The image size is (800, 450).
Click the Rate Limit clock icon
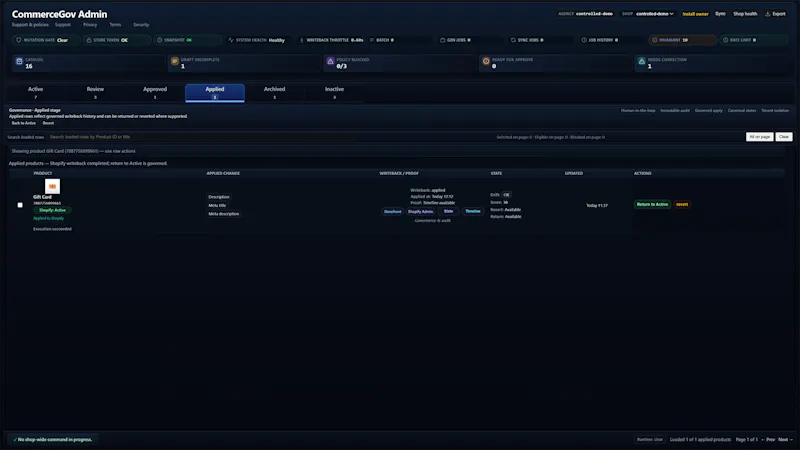point(726,40)
